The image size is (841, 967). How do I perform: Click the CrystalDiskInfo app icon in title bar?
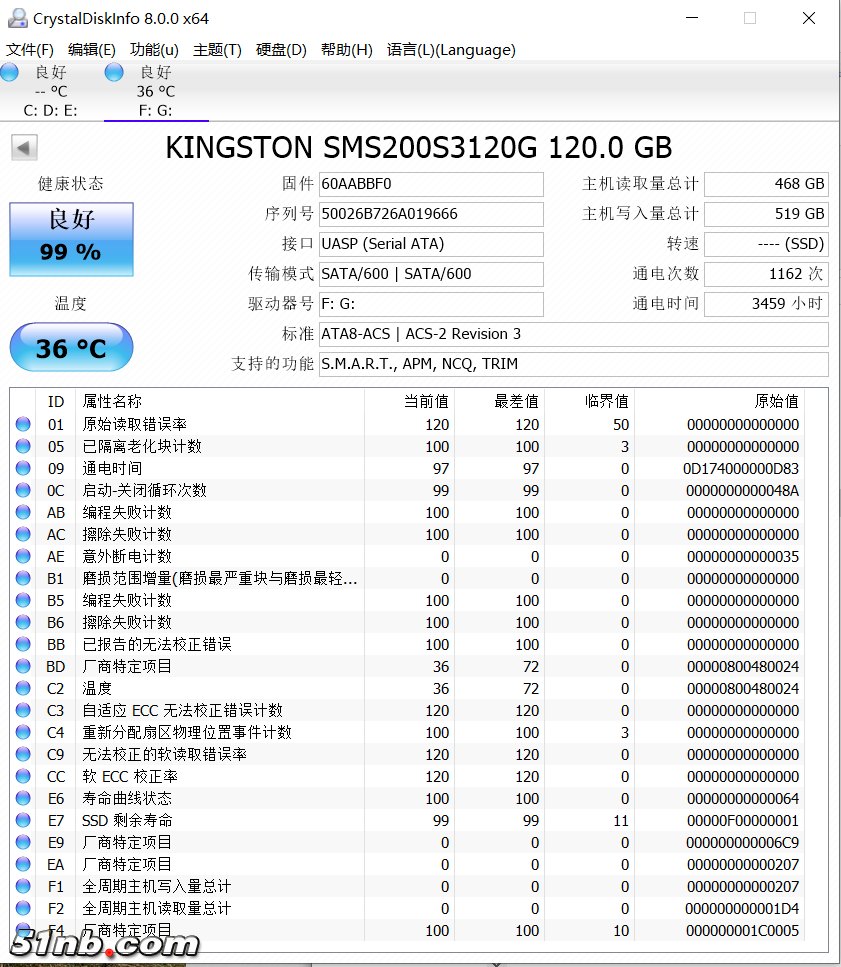point(16,18)
